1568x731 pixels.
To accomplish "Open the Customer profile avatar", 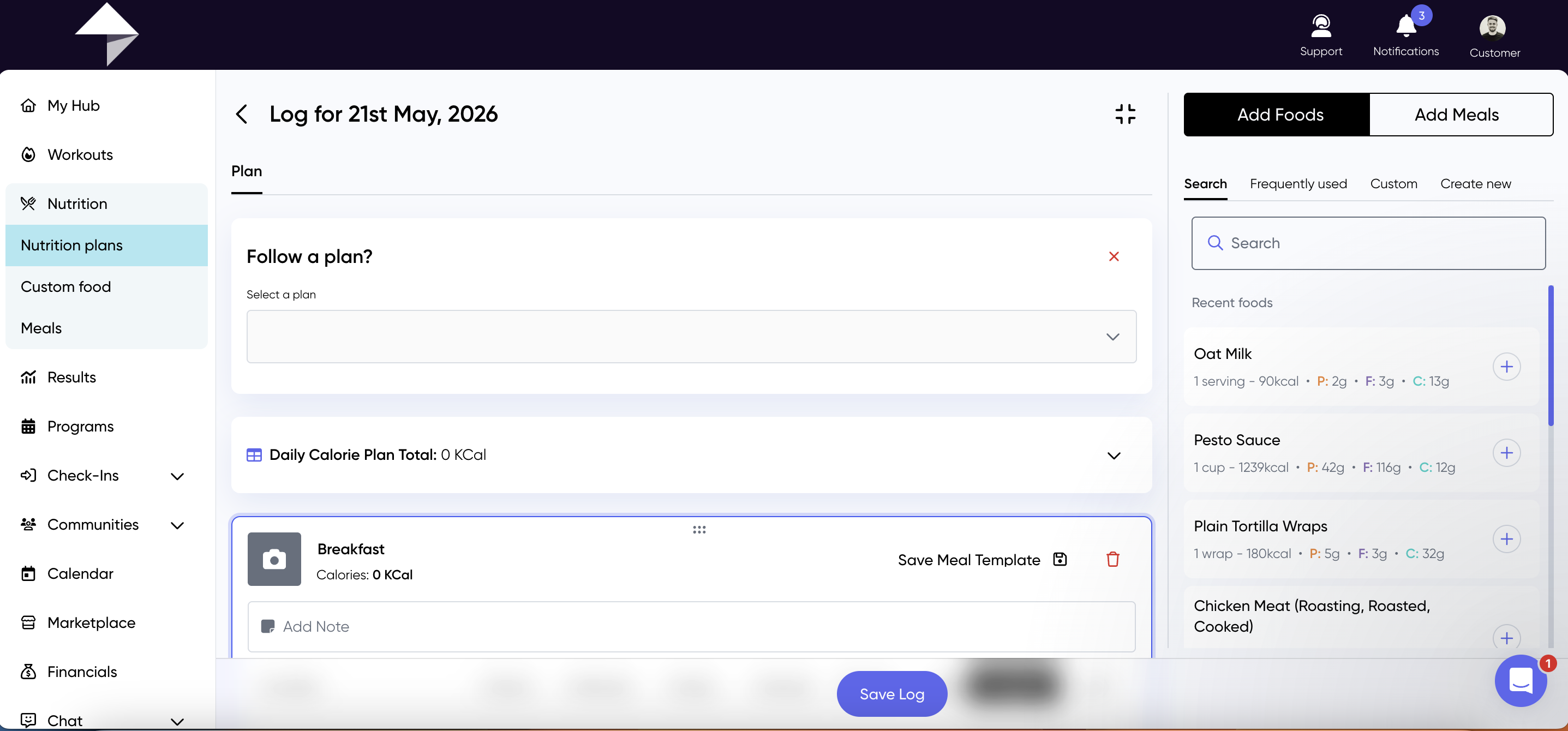I will (x=1493, y=27).
